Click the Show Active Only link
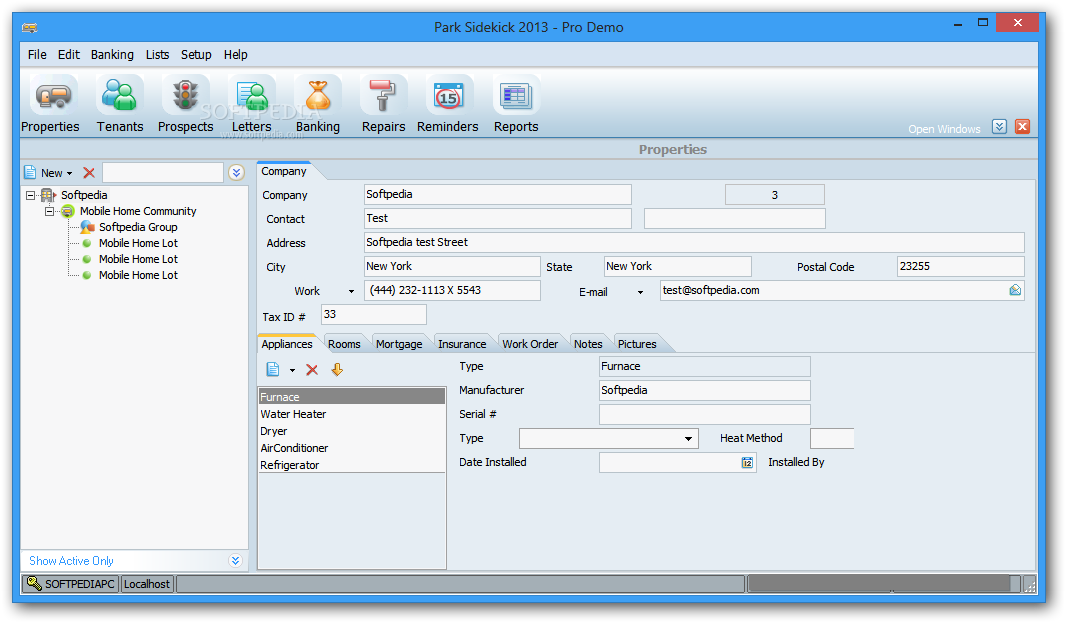The image size is (1066, 623). (x=71, y=560)
